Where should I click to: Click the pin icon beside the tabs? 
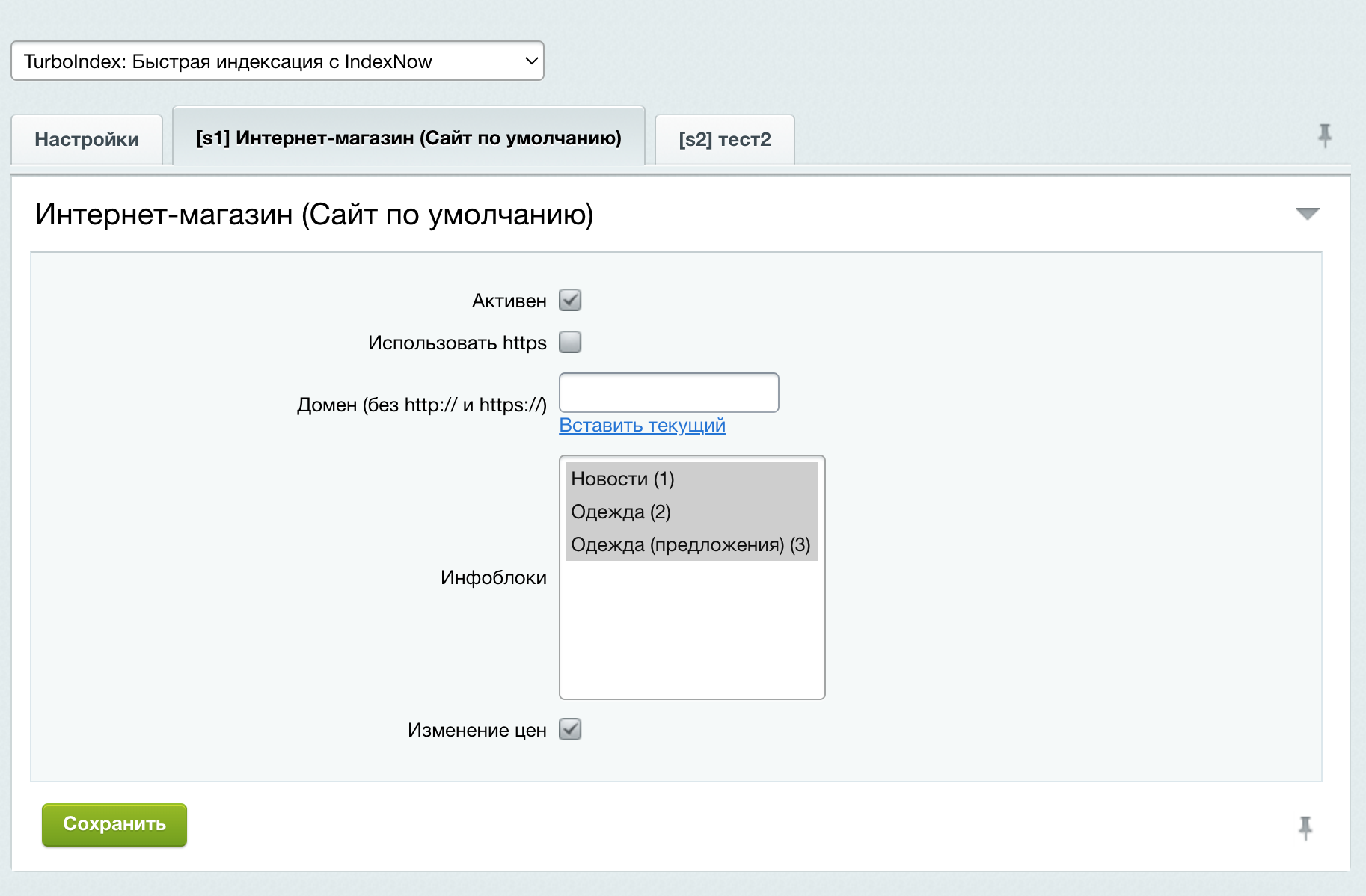point(1324,135)
